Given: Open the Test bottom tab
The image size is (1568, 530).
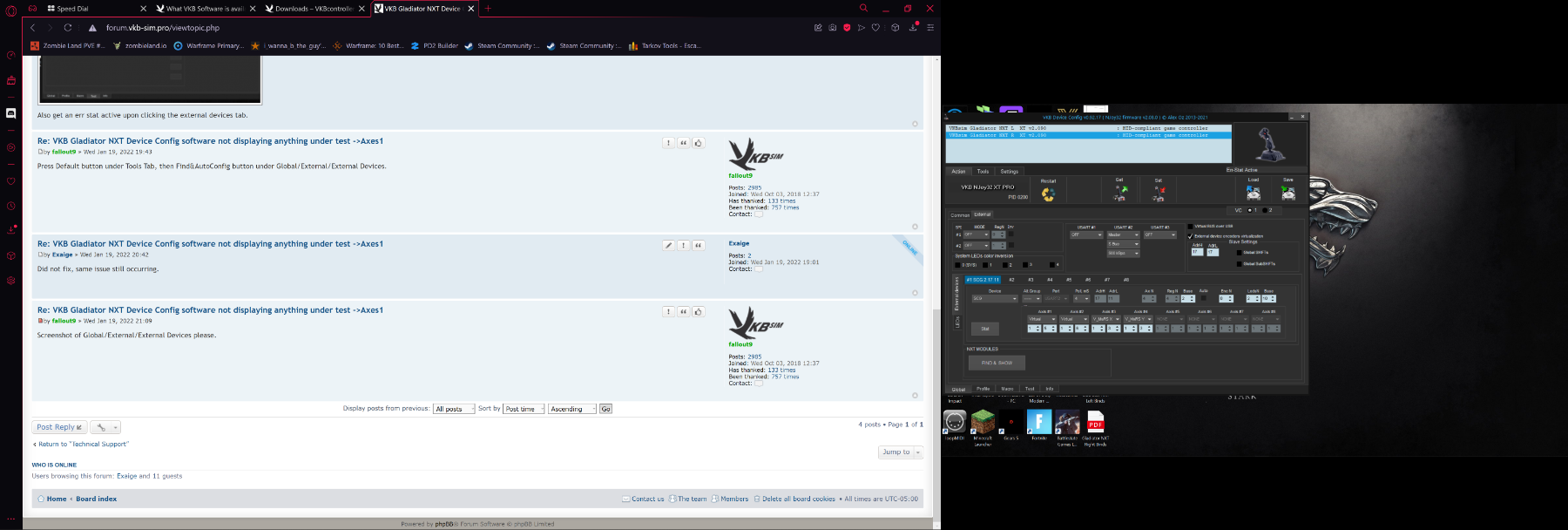Looking at the screenshot, I should pos(1030,389).
